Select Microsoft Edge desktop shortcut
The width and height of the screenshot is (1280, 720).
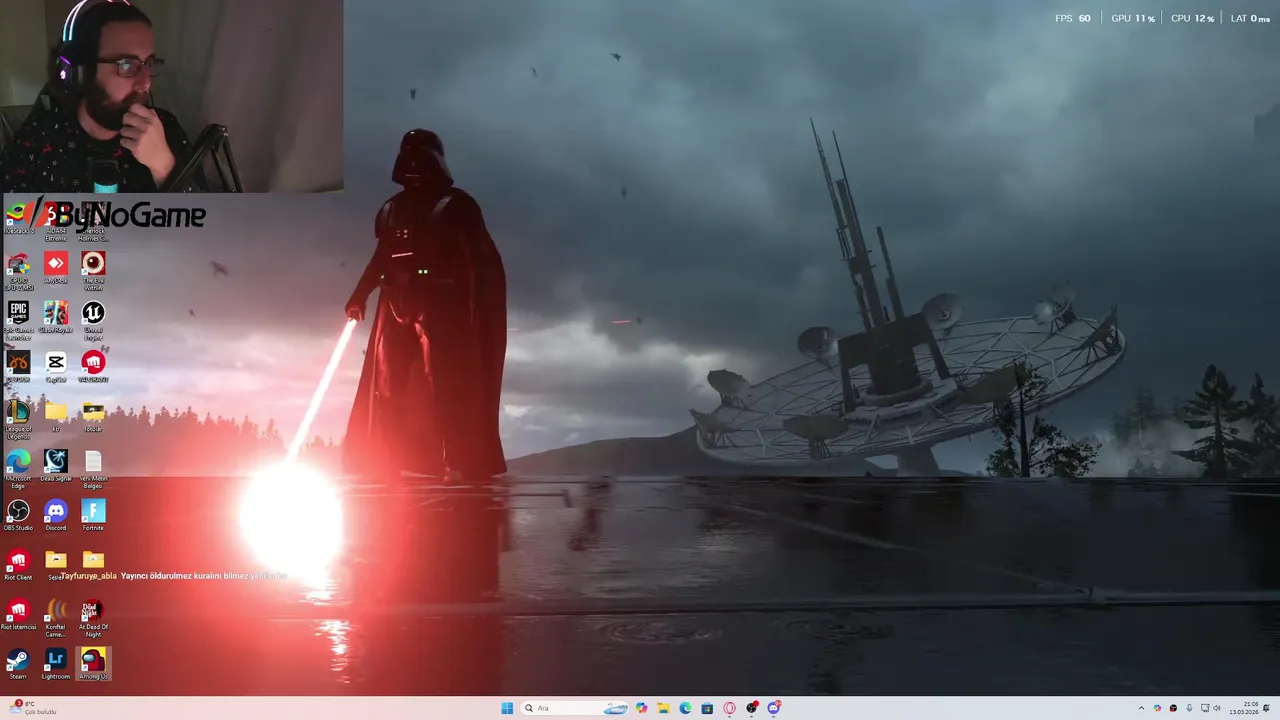(x=18, y=469)
